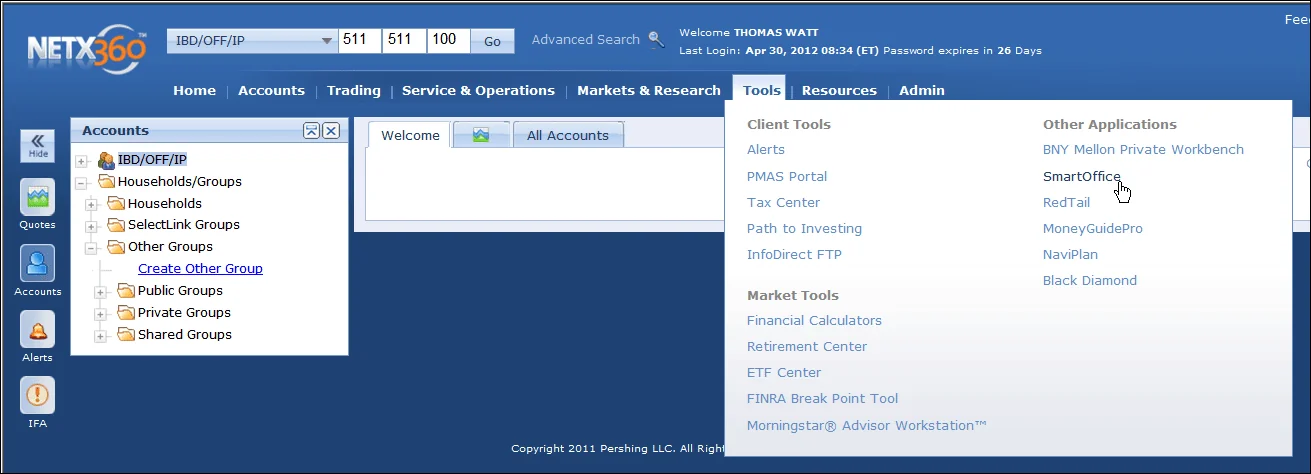Open the Admin menu

922,90
